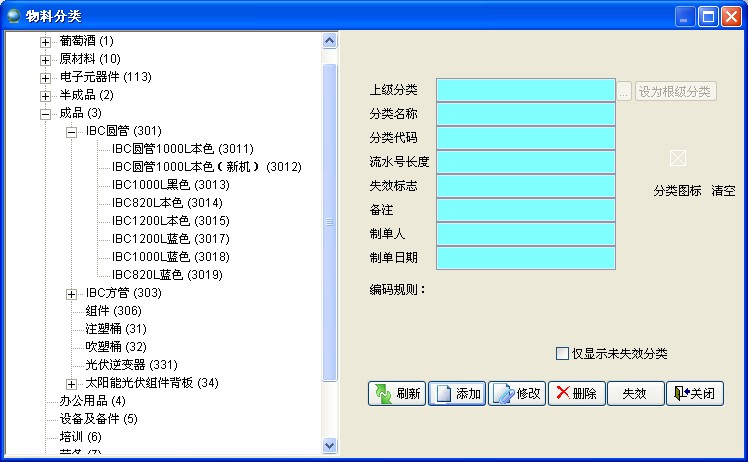Select IBC1000L黑色 (3013) in tree
Viewport: 748px width, 462px height.
coord(170,185)
